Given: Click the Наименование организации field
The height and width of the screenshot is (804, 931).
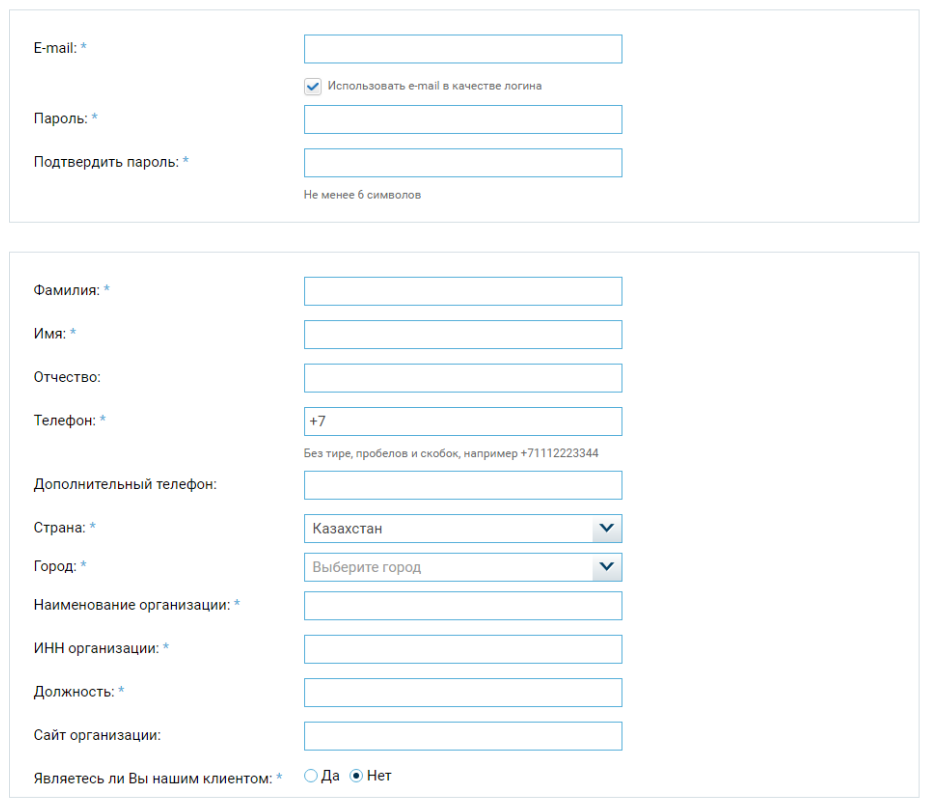Looking at the screenshot, I should point(462,606).
